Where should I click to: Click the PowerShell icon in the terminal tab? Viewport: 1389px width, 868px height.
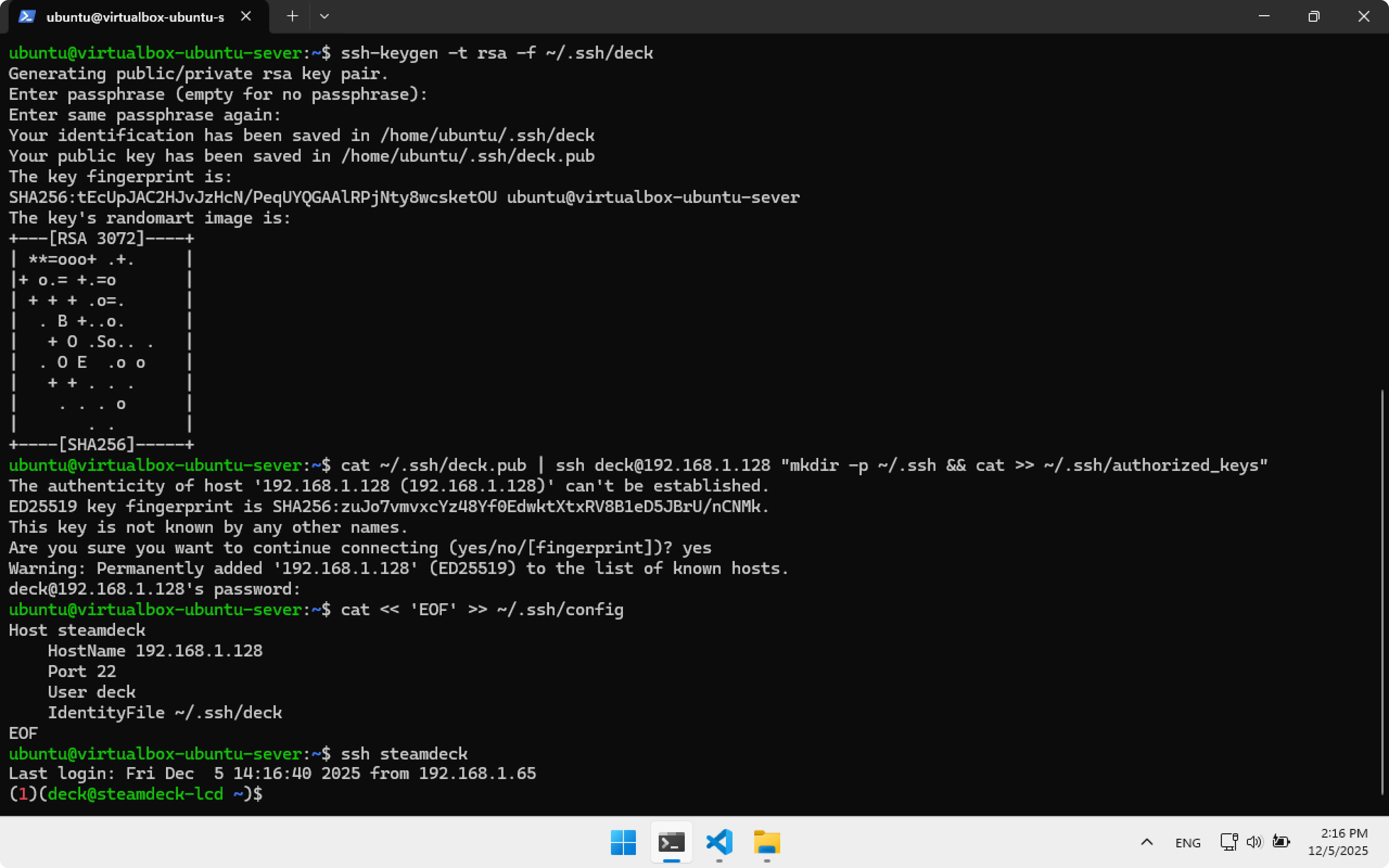(27, 17)
